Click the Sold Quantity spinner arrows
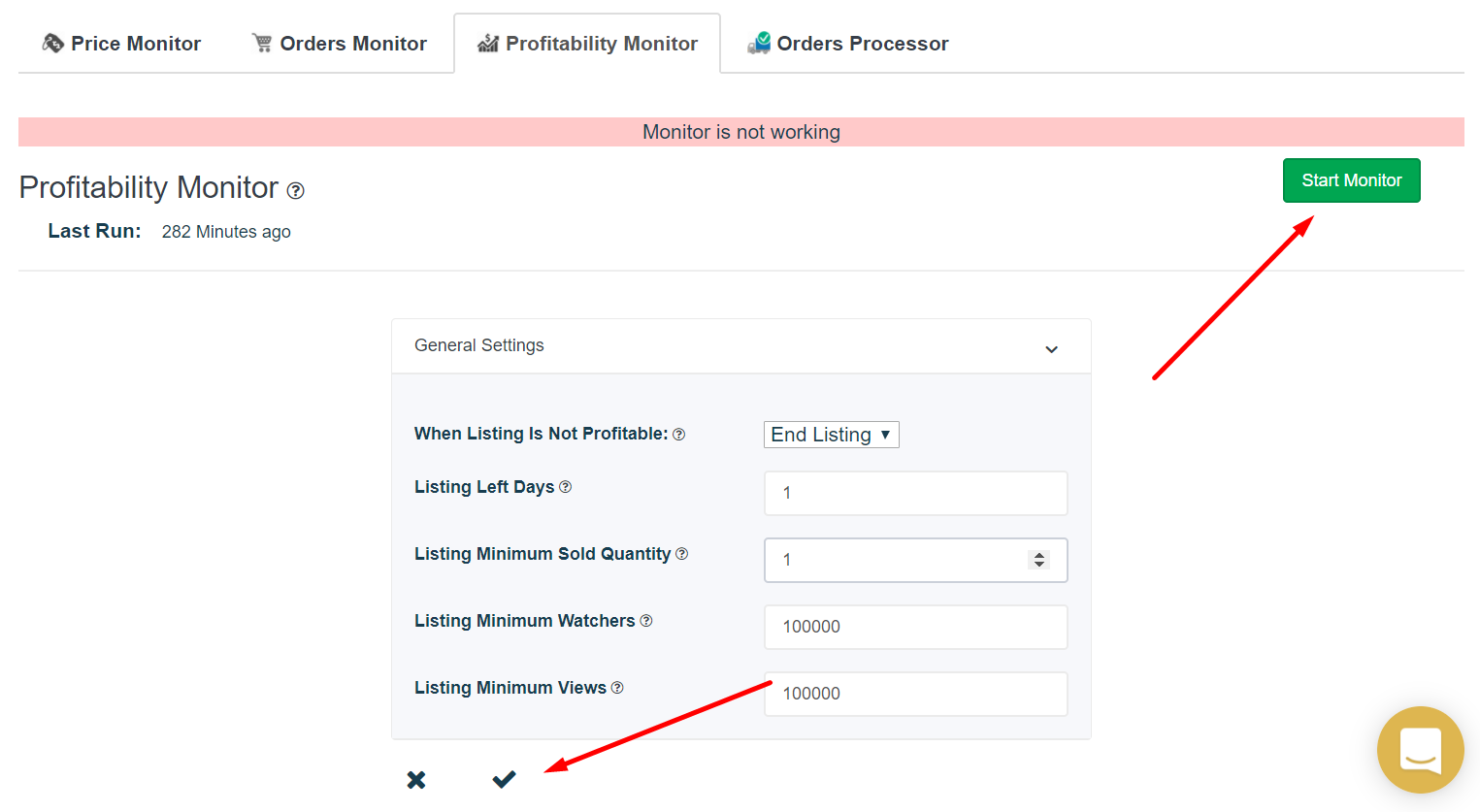The height and width of the screenshot is (812, 1480). (x=1039, y=560)
